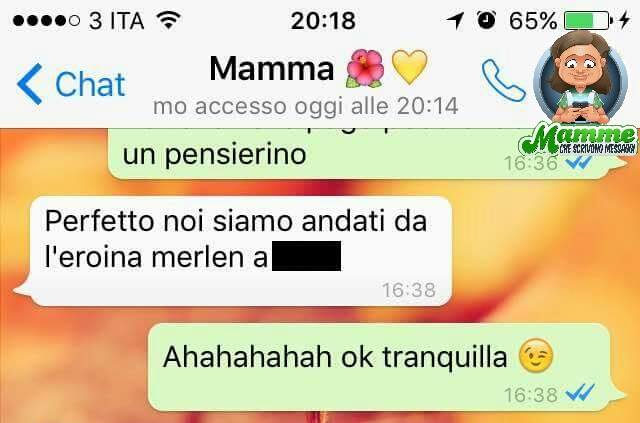The height and width of the screenshot is (423, 640).
Task: Tap the yellow heart emoji in the title
Action: 409,67
